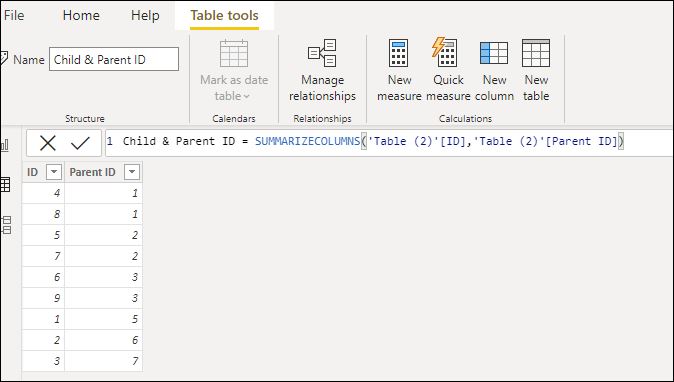
Task: Switch to Report view in left sidebar
Action: [5, 145]
